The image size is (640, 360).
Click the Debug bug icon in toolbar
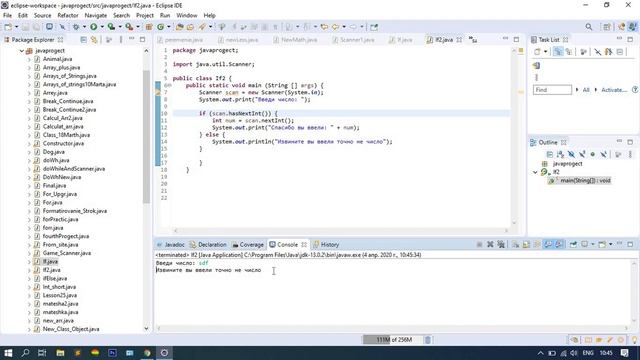(76, 27)
